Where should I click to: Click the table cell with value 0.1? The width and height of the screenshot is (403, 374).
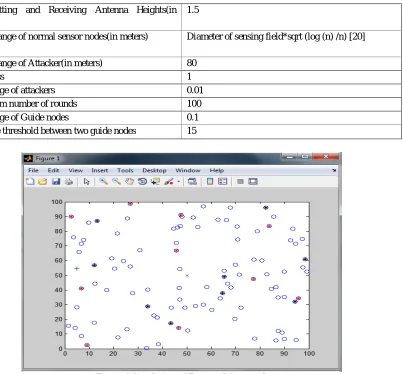pos(291,118)
